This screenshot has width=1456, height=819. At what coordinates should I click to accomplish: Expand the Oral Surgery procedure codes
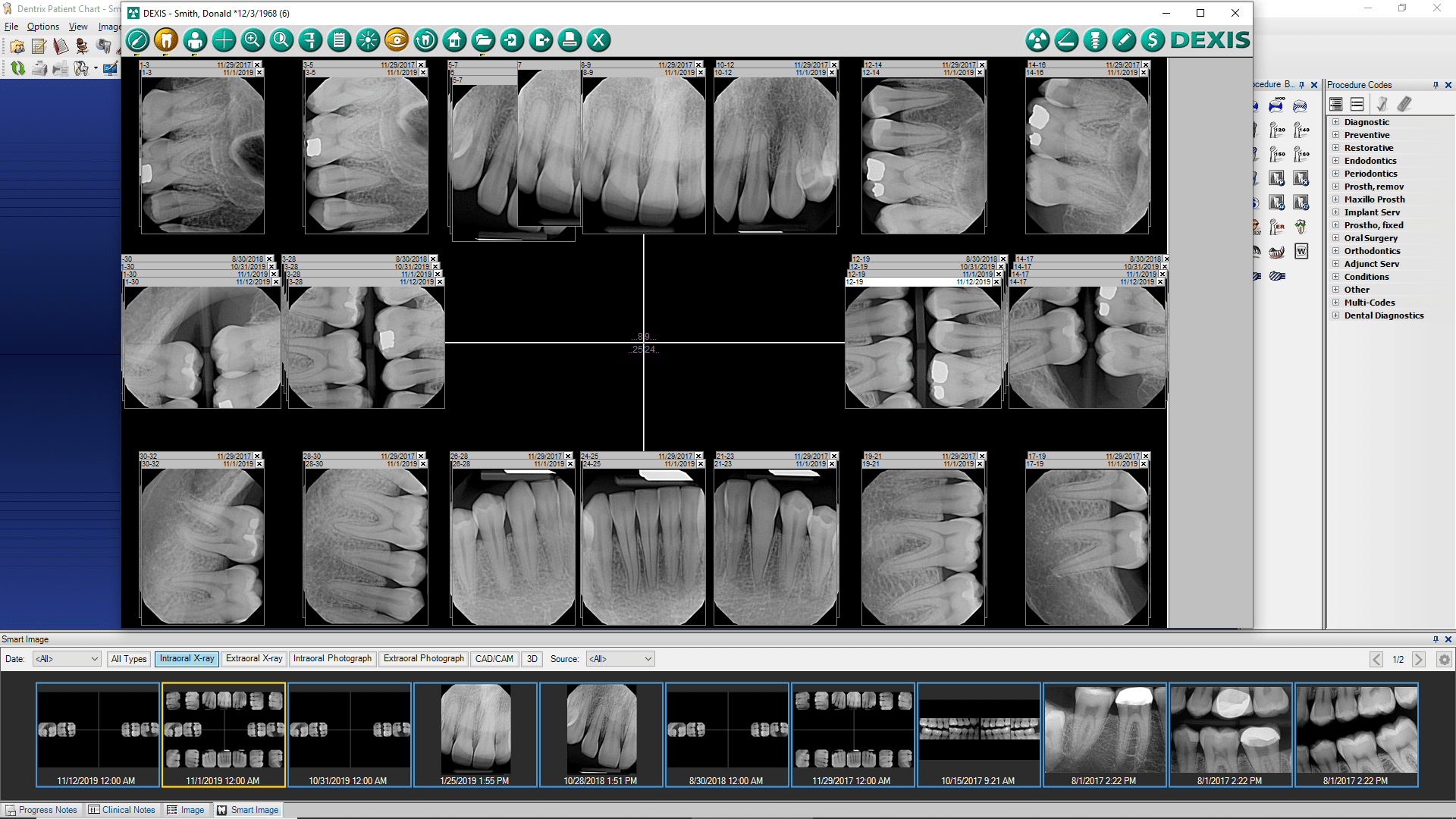tap(1336, 238)
